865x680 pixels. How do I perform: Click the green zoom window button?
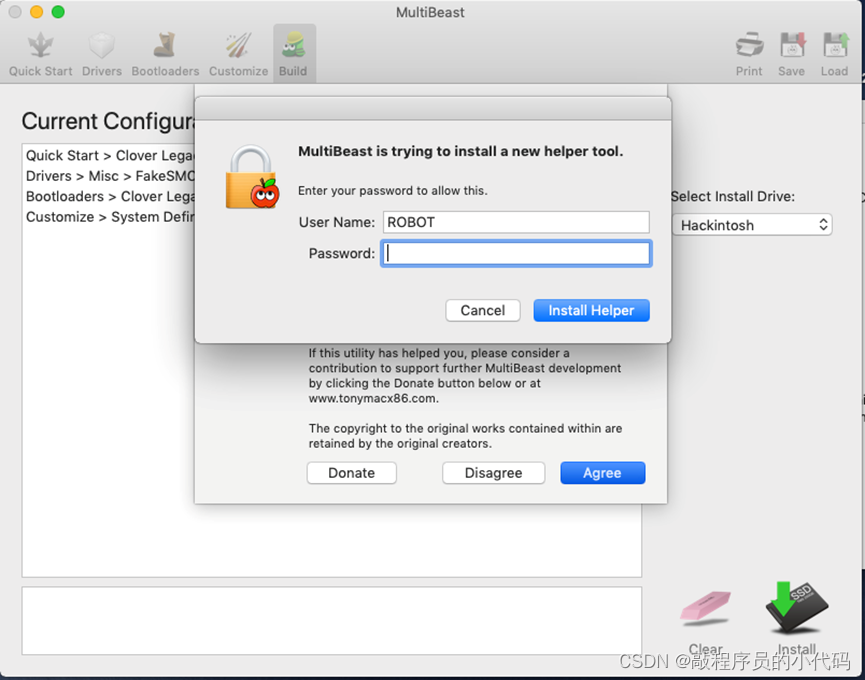click(x=58, y=12)
